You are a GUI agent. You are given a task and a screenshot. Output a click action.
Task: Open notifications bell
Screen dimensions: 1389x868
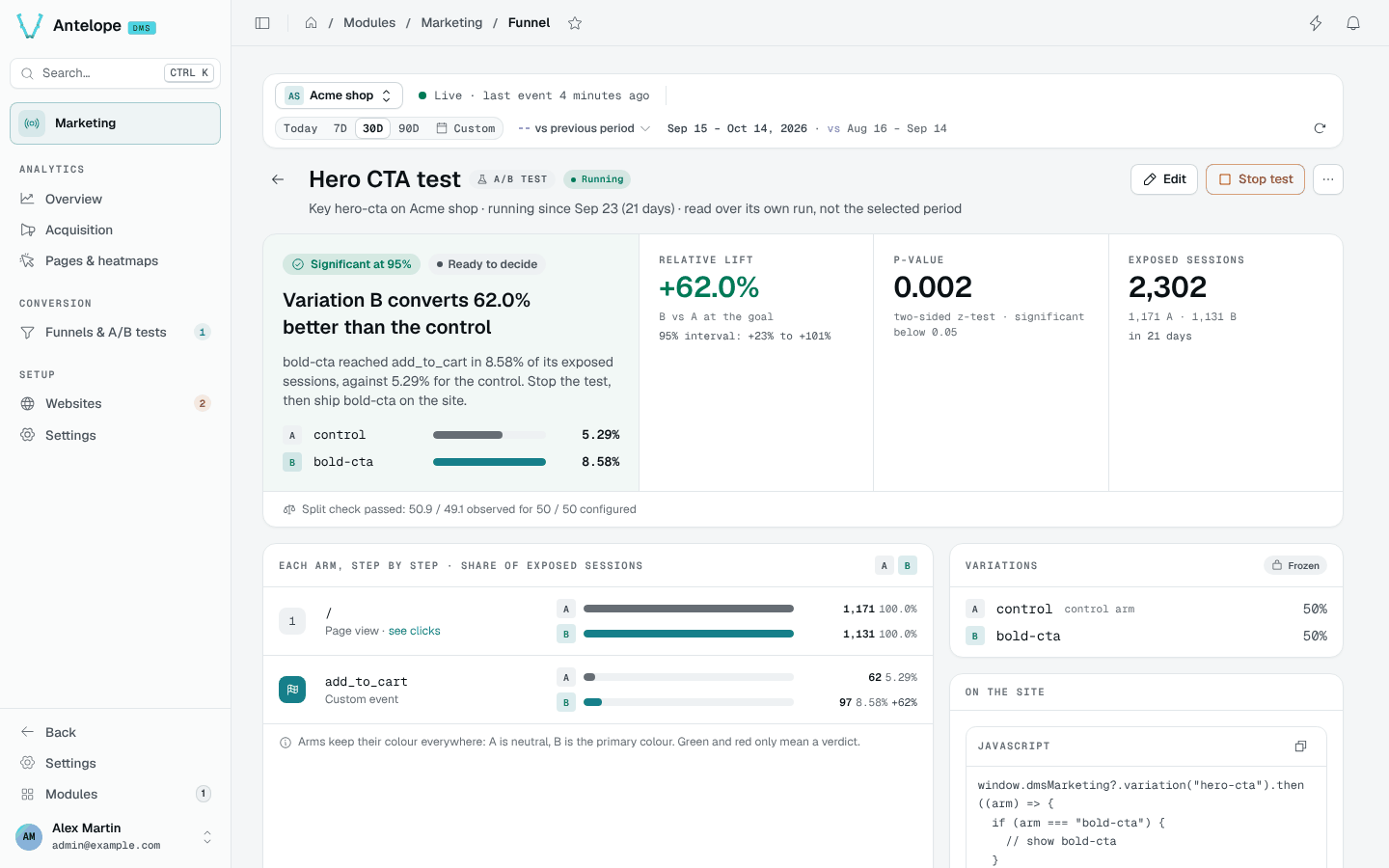point(1353,23)
